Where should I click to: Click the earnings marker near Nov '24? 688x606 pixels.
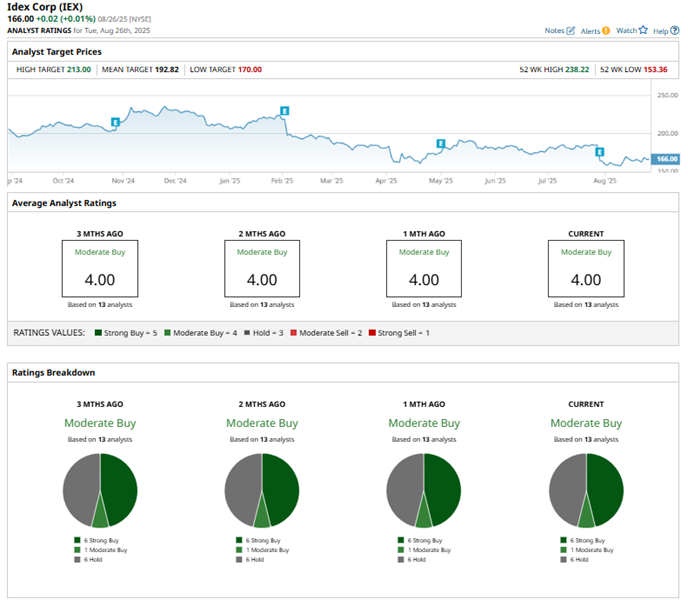[115, 122]
